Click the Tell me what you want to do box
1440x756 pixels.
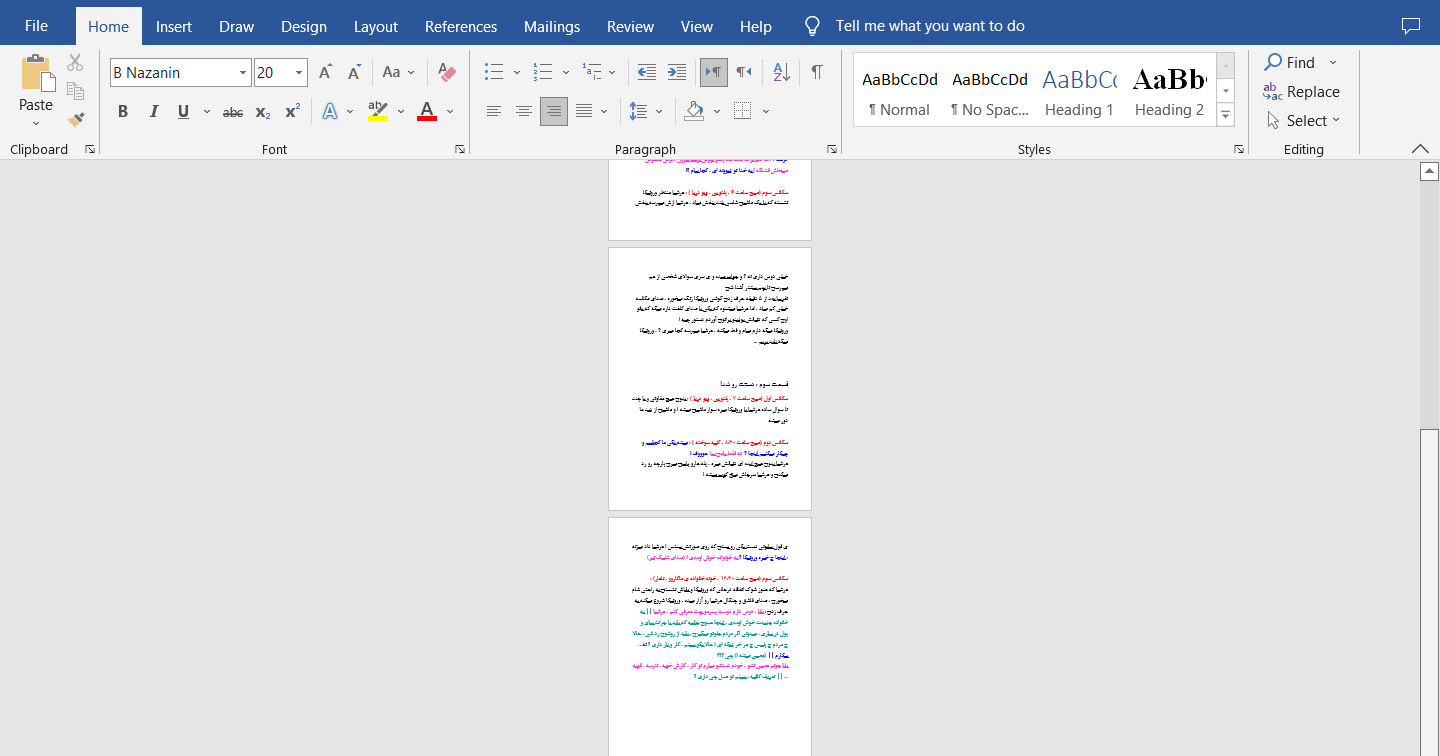point(929,27)
